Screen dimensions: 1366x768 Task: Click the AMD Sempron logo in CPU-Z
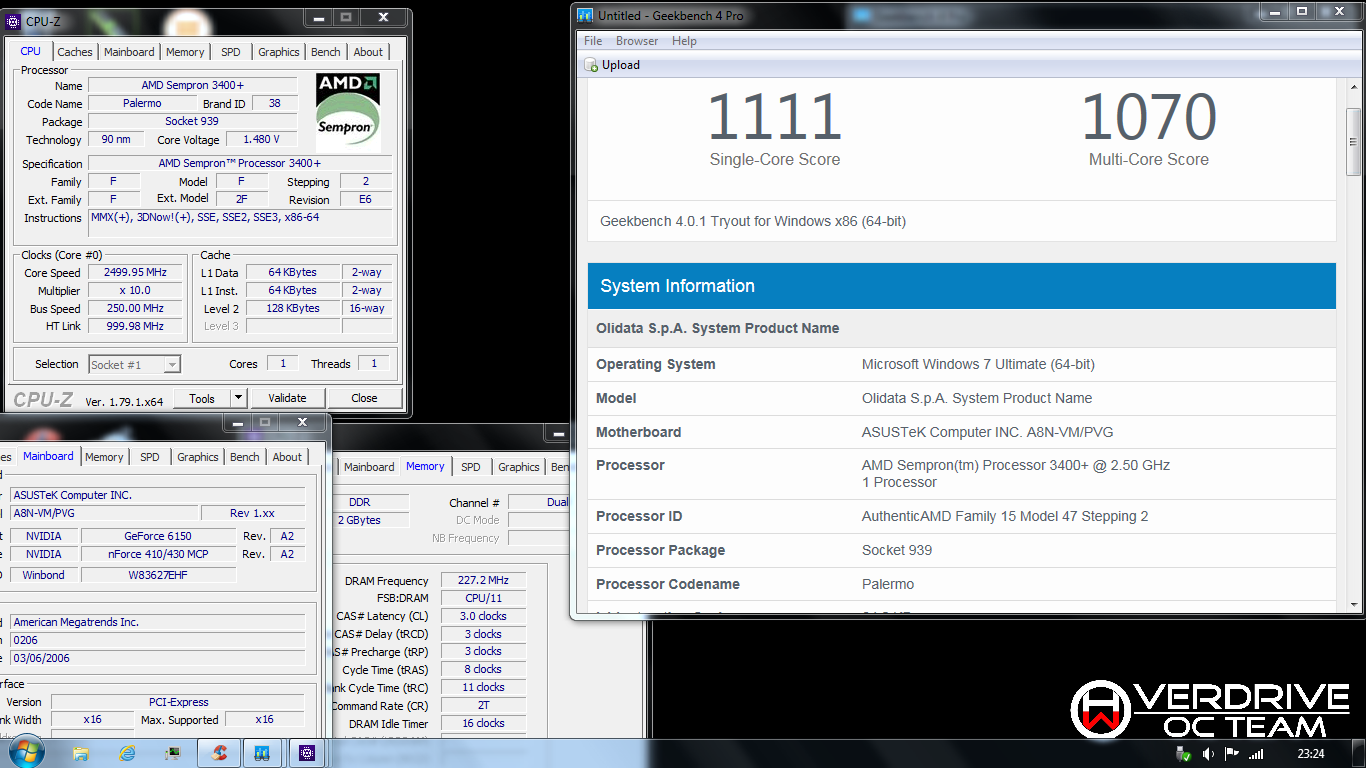point(348,111)
